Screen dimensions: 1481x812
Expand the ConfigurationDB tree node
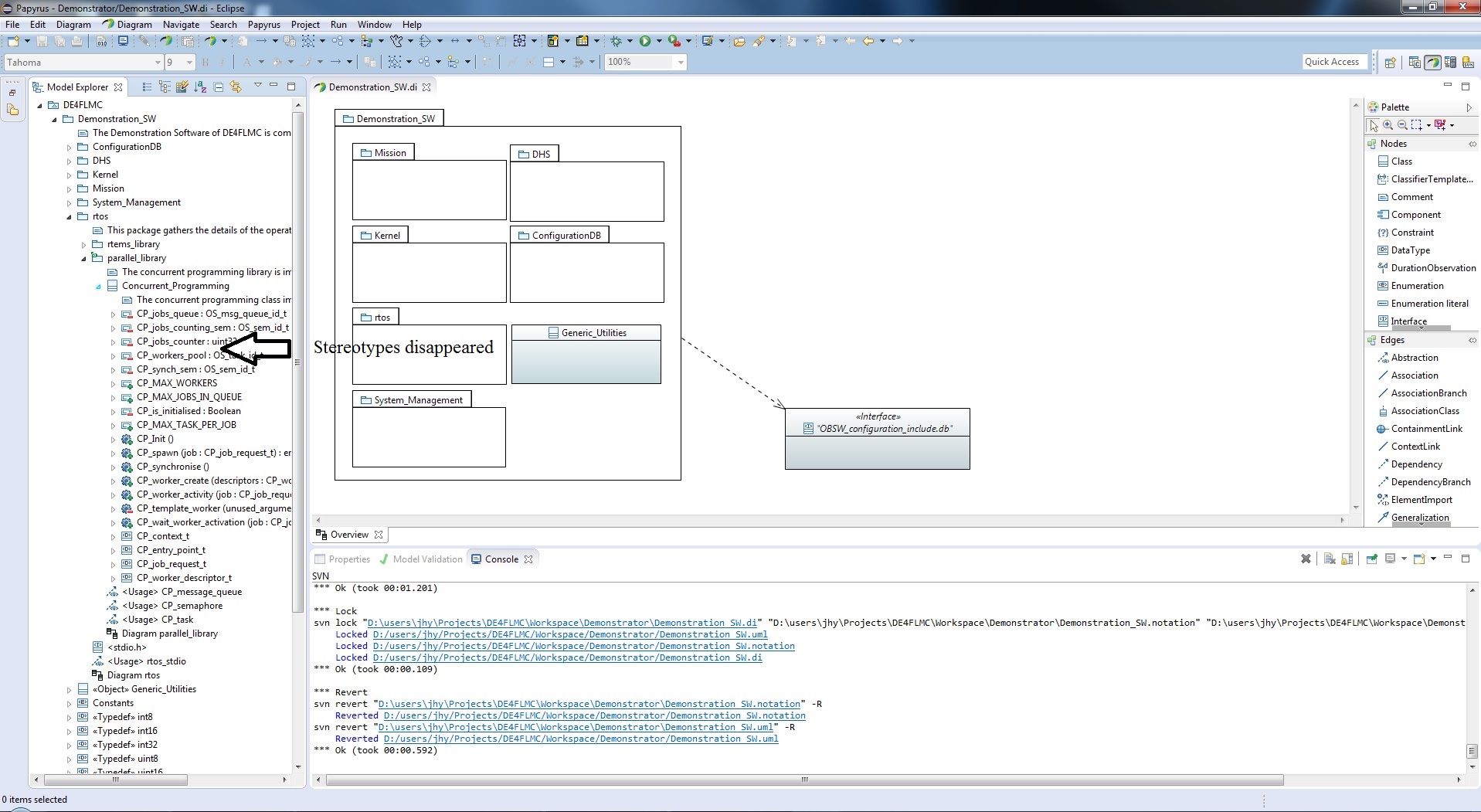point(69,147)
